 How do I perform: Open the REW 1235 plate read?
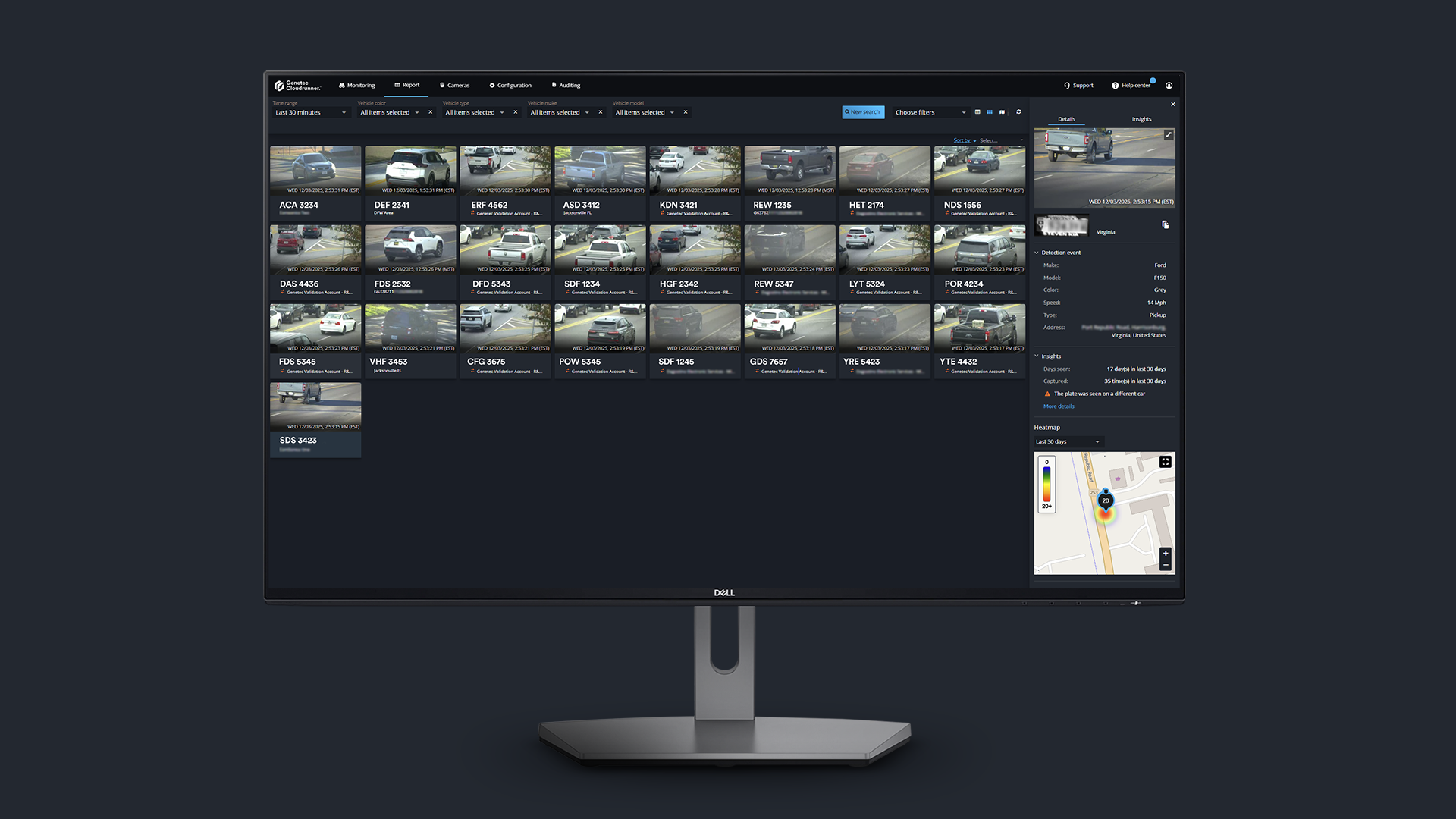click(790, 183)
